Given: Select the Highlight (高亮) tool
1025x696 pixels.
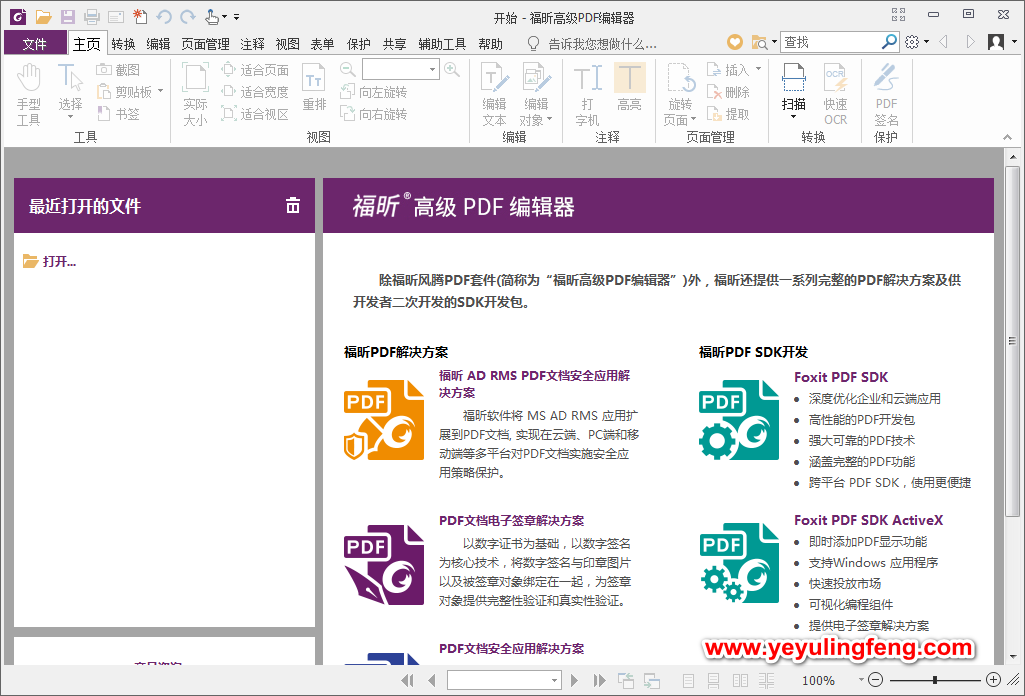Looking at the screenshot, I should [630, 88].
